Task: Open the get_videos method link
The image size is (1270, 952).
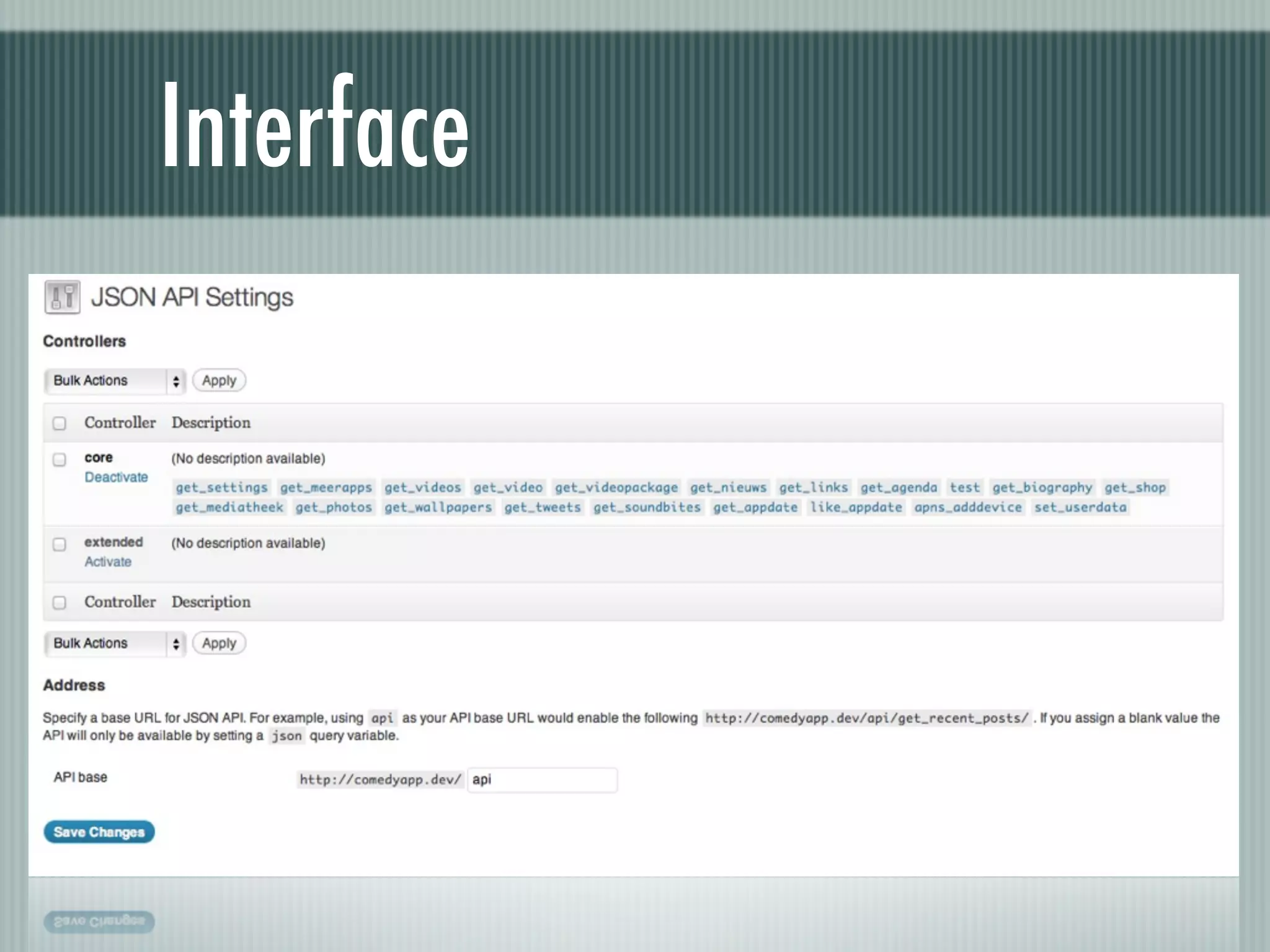Action: pos(423,488)
